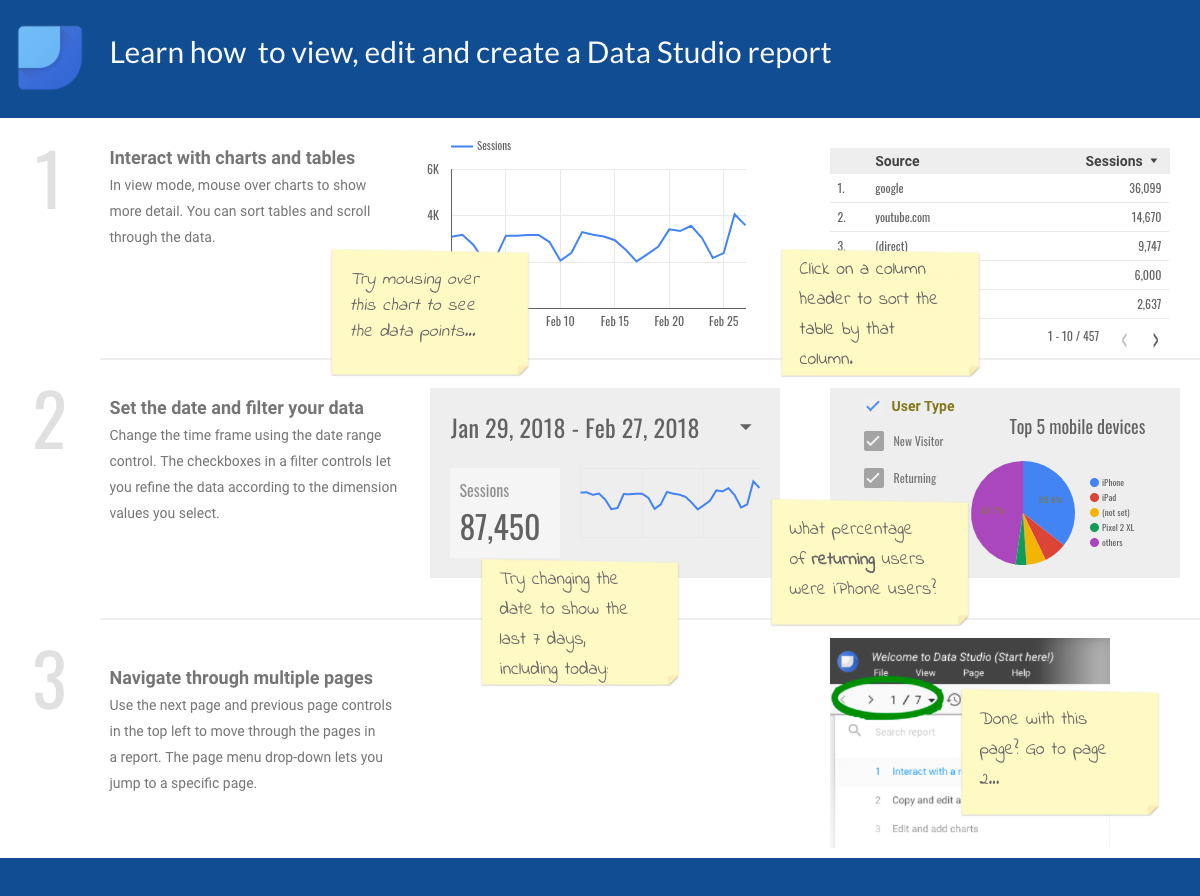Uncheck the New Visitor checkbox
The image size is (1200, 896).
(873, 441)
